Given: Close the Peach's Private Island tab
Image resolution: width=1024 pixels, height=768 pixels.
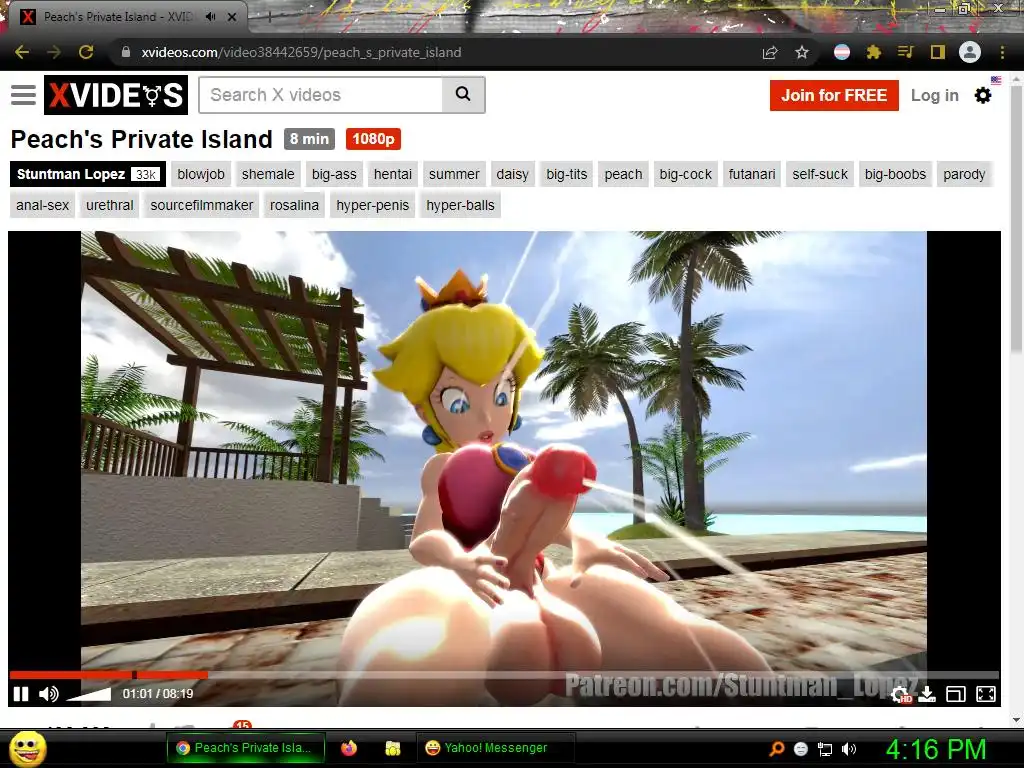Looking at the screenshot, I should click(232, 17).
